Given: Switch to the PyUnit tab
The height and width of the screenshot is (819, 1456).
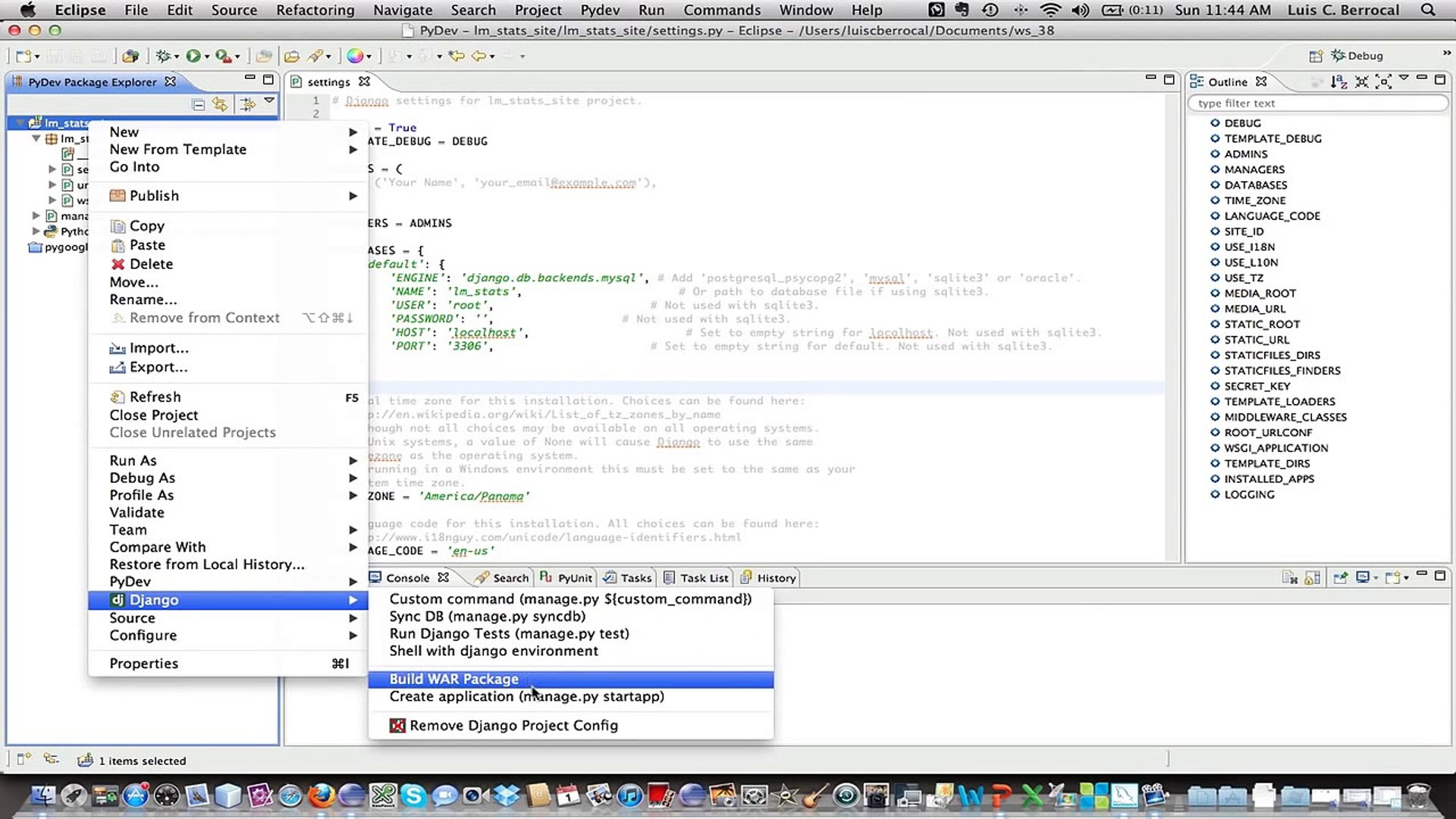Looking at the screenshot, I should 566,578.
